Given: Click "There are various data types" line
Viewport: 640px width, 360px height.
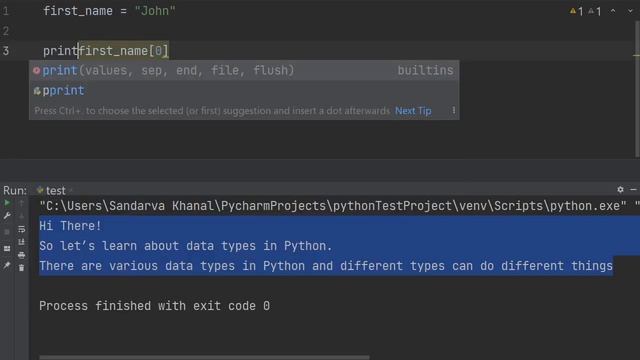Looking at the screenshot, I should 326,266.
